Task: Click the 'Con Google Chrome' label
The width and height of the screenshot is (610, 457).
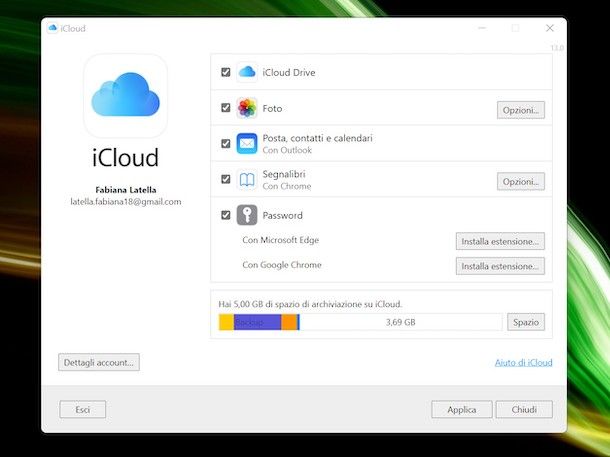Action: (x=282, y=265)
